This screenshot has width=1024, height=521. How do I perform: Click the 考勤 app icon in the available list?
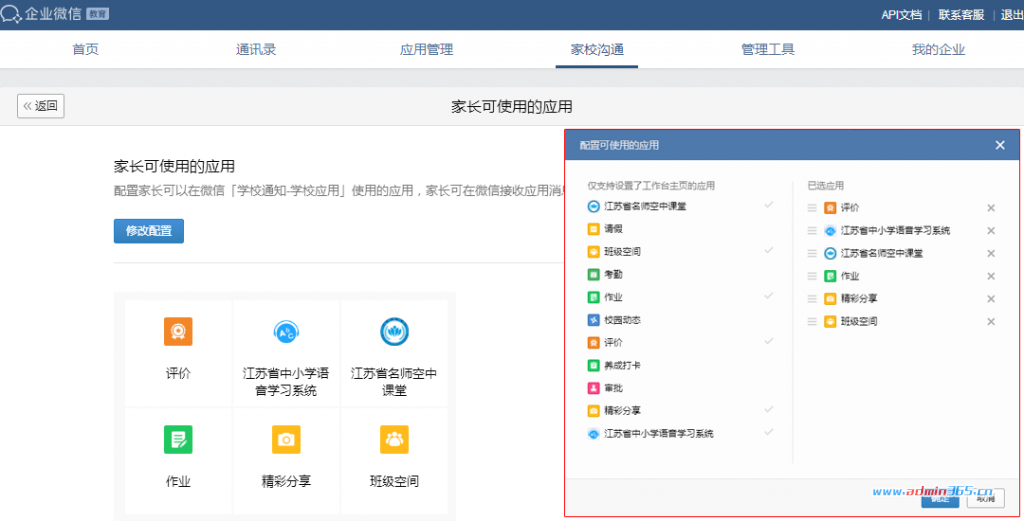pos(593,275)
